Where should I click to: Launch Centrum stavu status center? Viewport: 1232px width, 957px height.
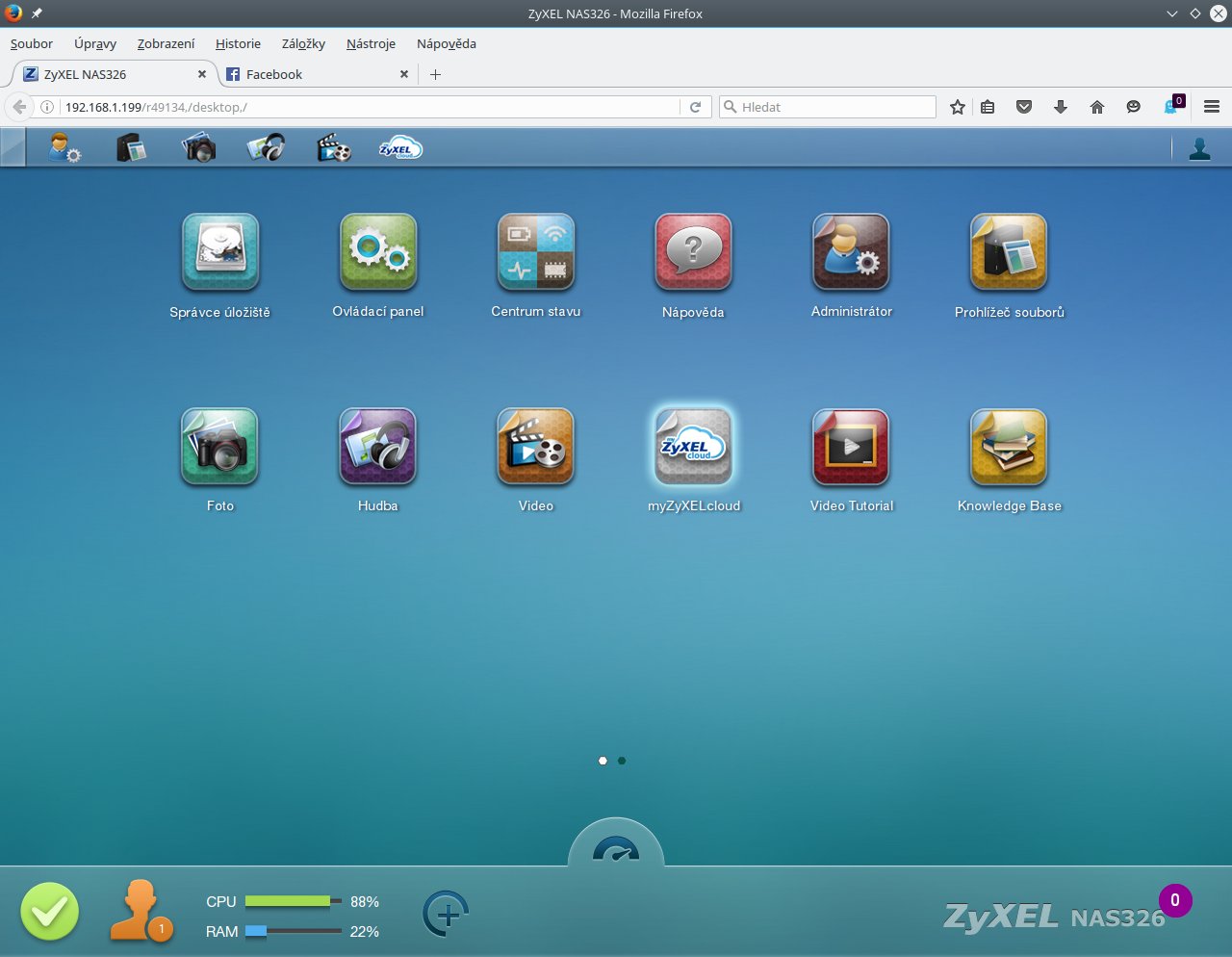[x=536, y=252]
